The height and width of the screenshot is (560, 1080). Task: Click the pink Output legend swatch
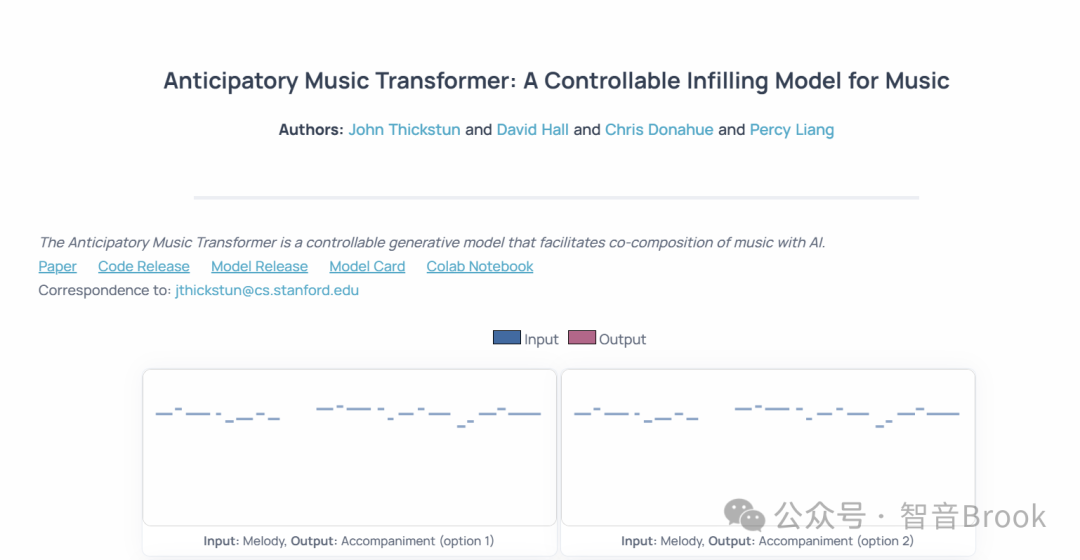coord(581,338)
